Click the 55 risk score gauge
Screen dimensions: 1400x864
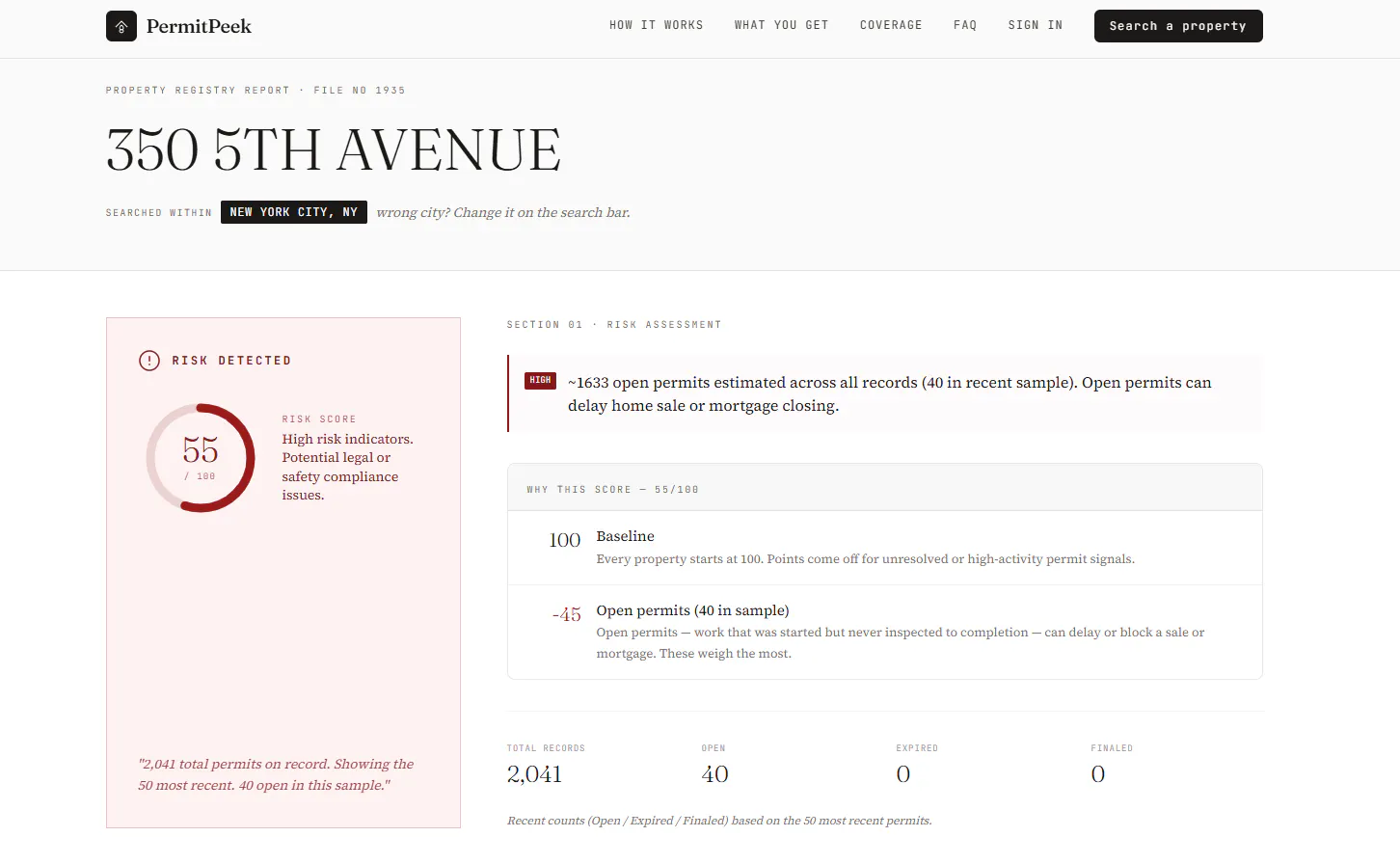[201, 458]
